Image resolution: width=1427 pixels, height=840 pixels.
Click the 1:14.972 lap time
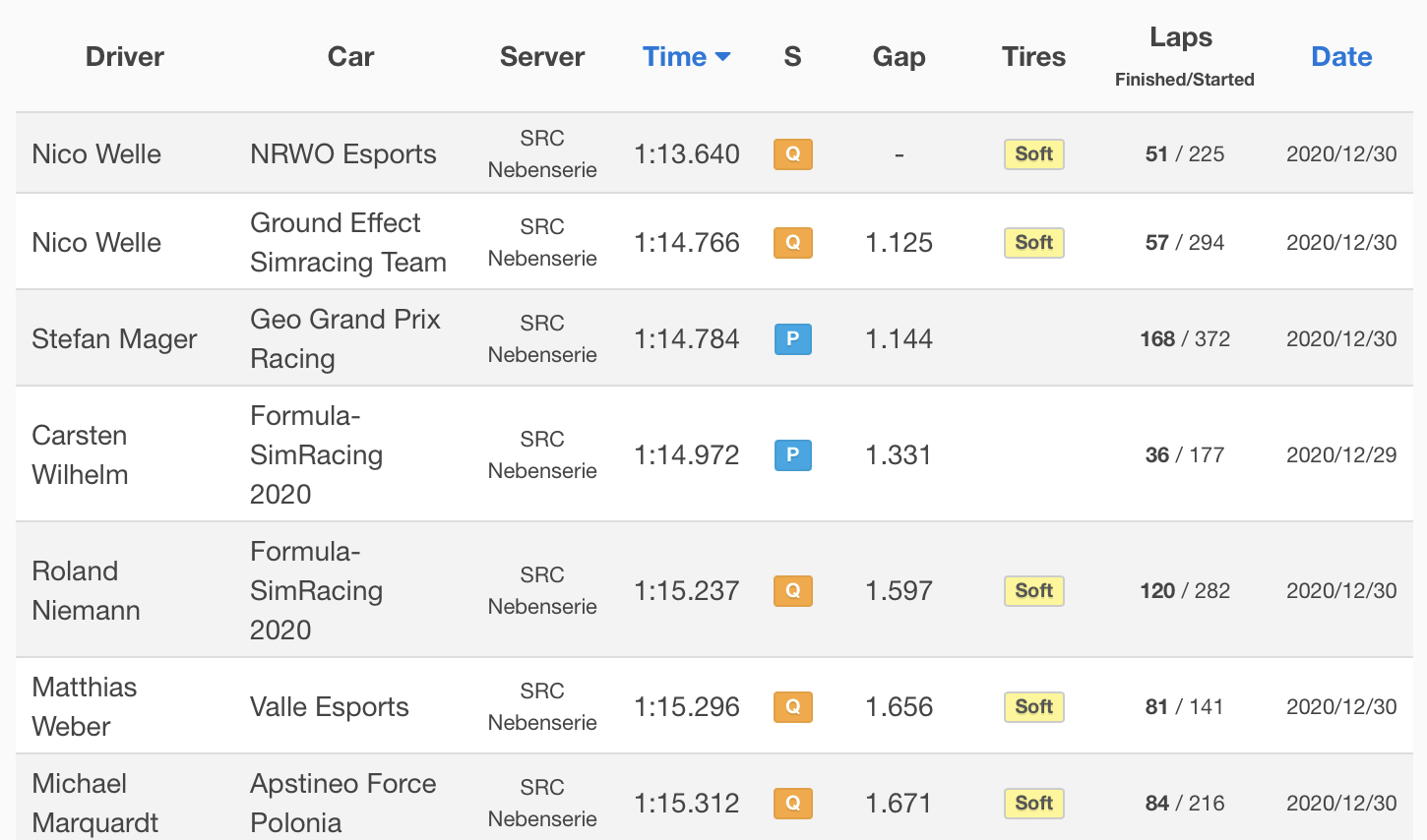[x=686, y=455]
